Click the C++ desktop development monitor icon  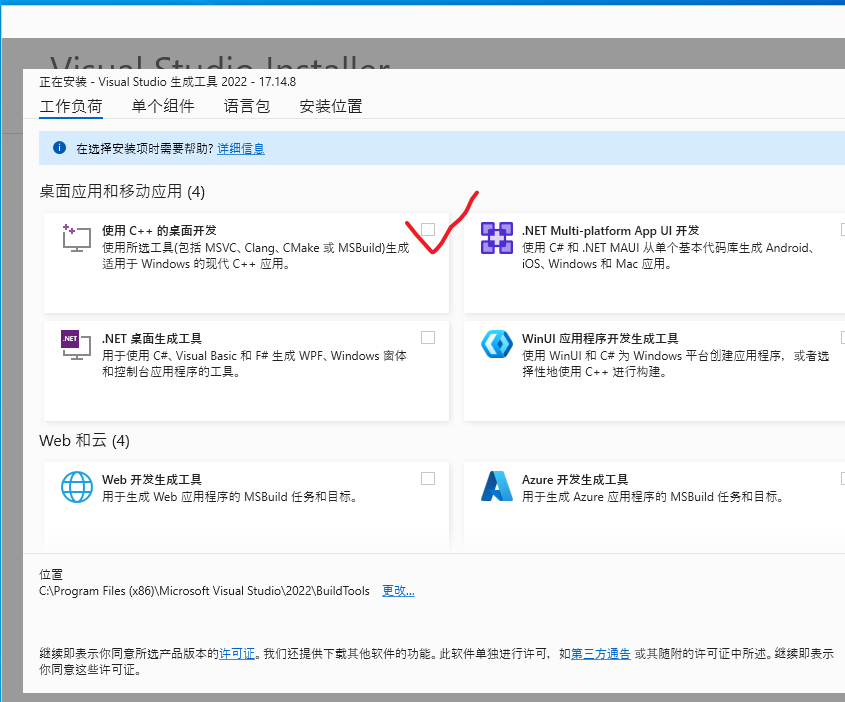[77, 238]
